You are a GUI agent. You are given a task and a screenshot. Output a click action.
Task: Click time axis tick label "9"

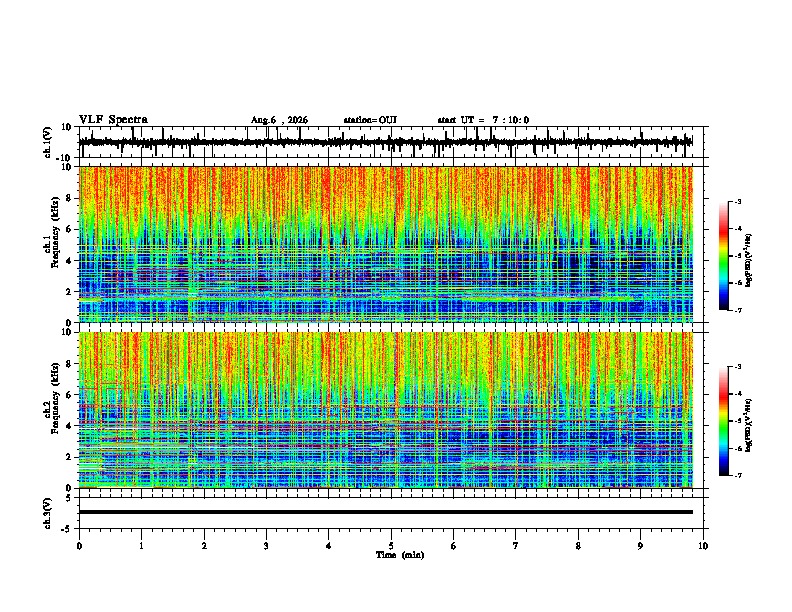point(640,546)
